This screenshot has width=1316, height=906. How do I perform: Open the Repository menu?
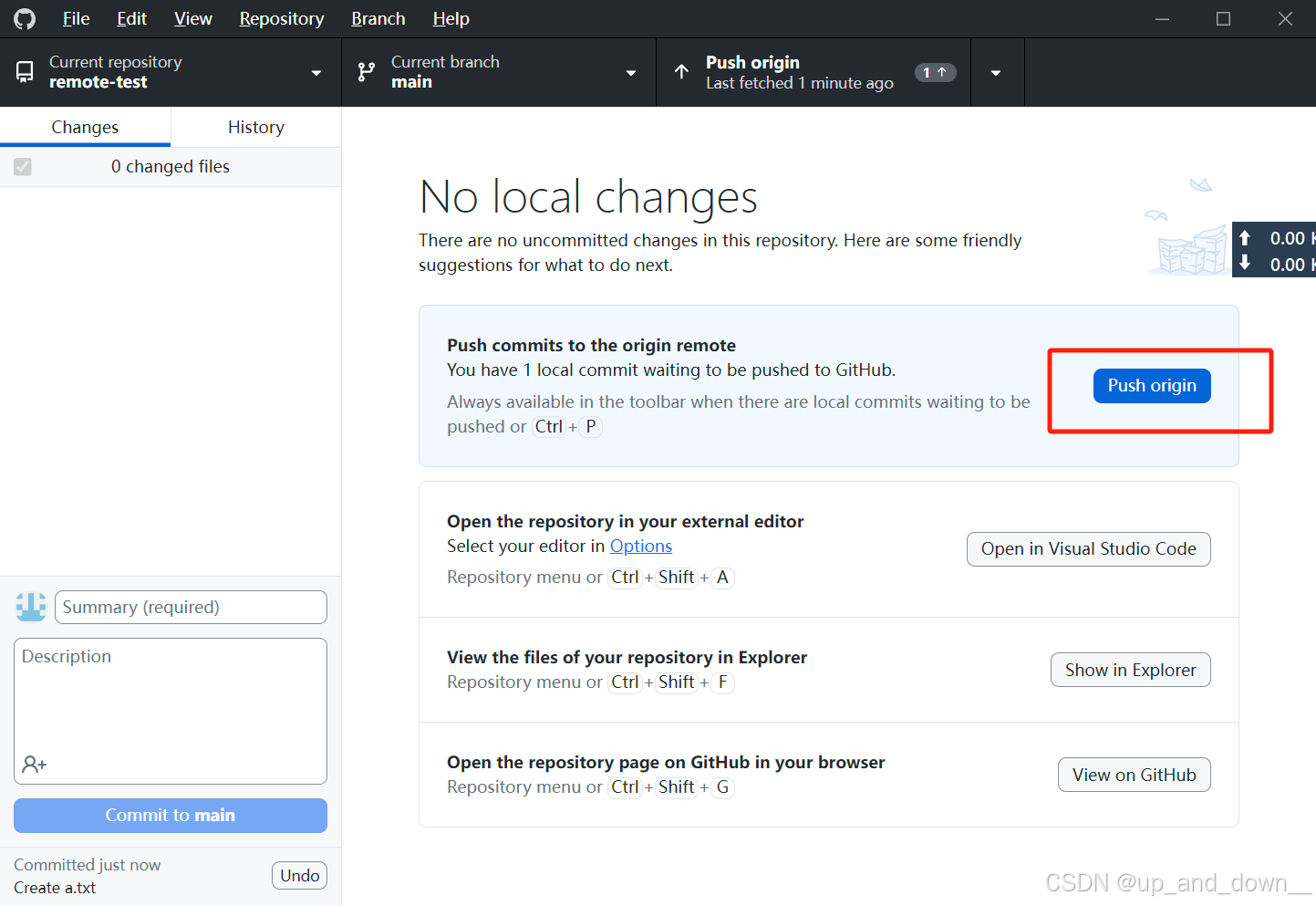coord(282,18)
